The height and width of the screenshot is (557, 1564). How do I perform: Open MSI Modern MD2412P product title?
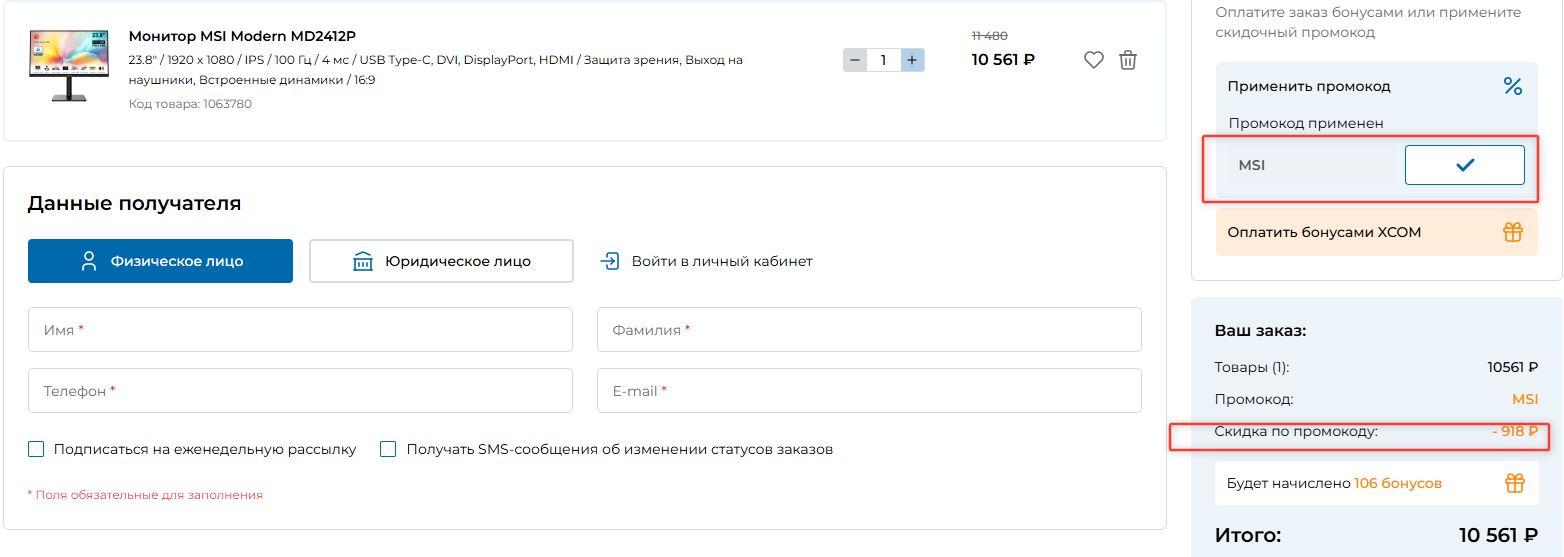pyautogui.click(x=242, y=36)
